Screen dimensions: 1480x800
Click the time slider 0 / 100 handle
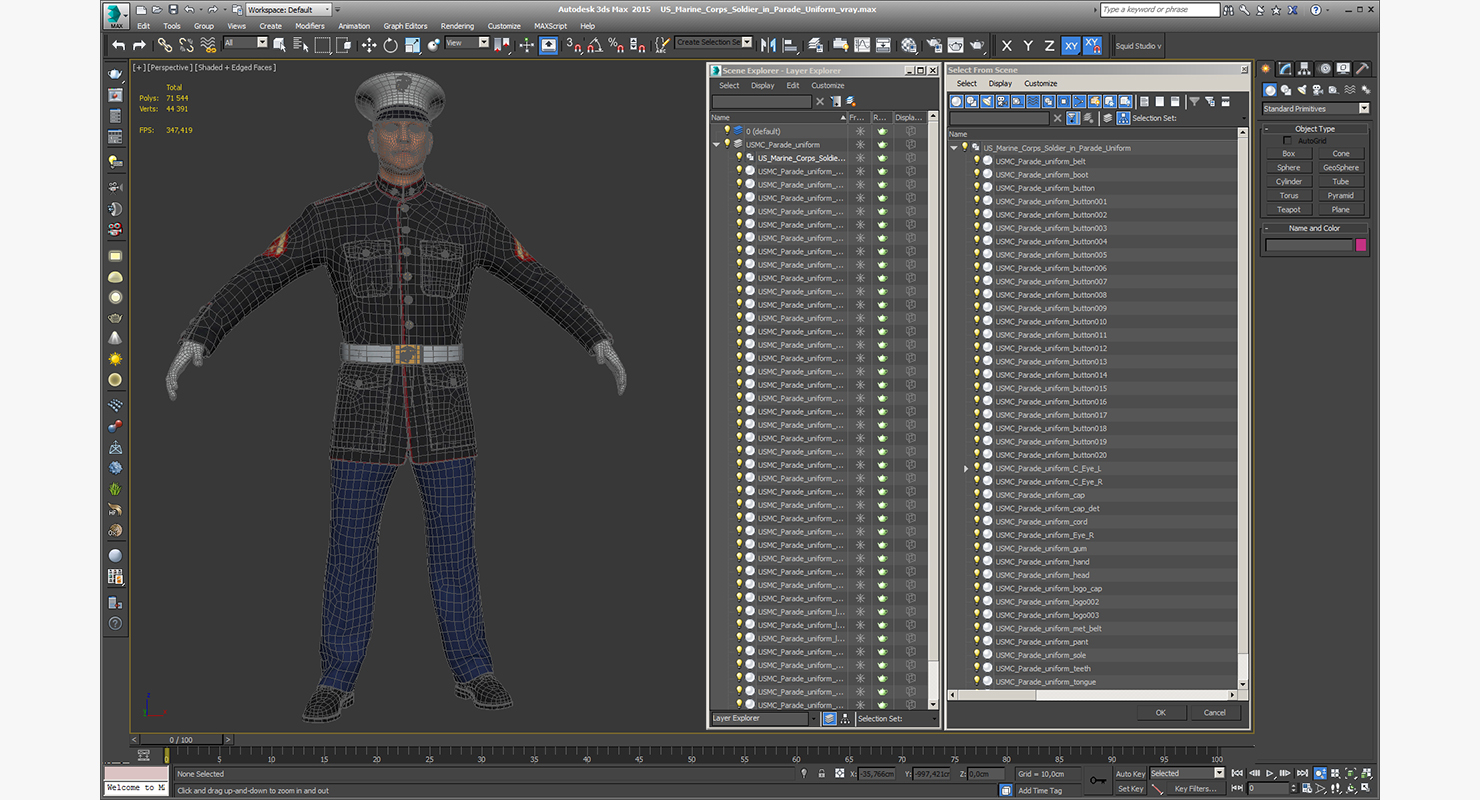181,740
